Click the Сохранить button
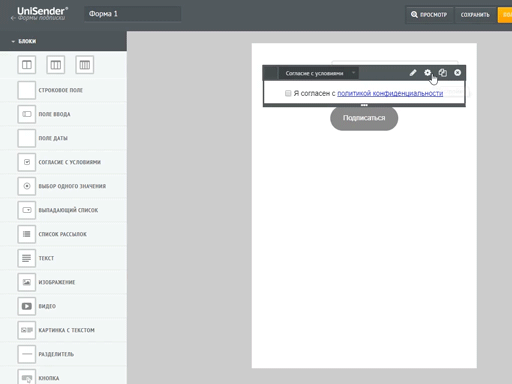 [x=475, y=15]
